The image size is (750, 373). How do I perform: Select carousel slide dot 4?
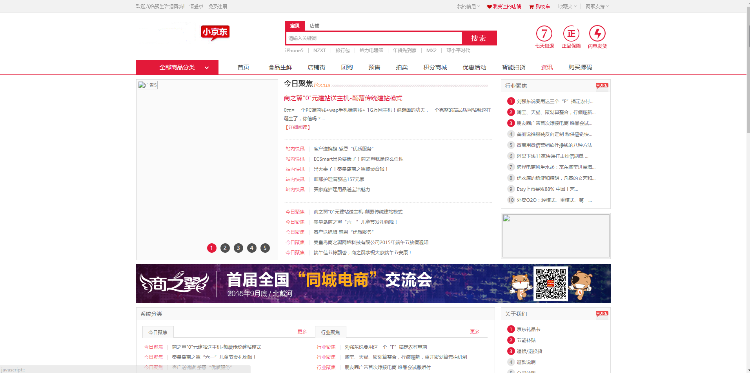[252, 248]
